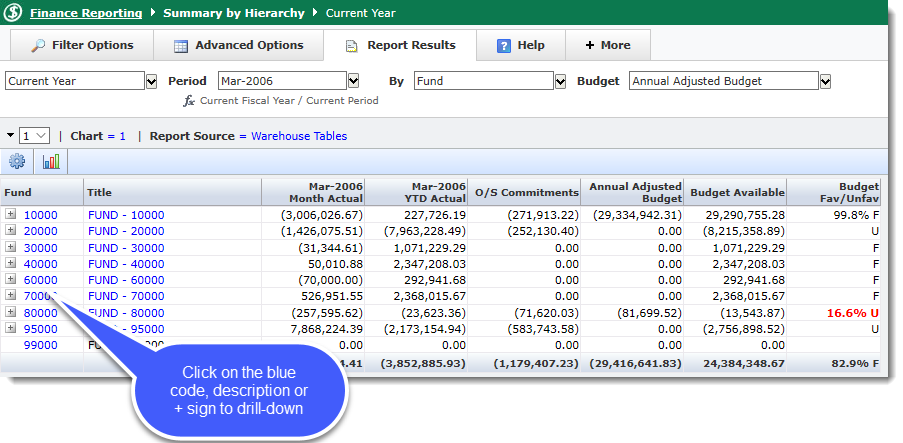This screenshot has width=903, height=443.
Task: Open the By Fund dropdown
Action: tap(559, 81)
